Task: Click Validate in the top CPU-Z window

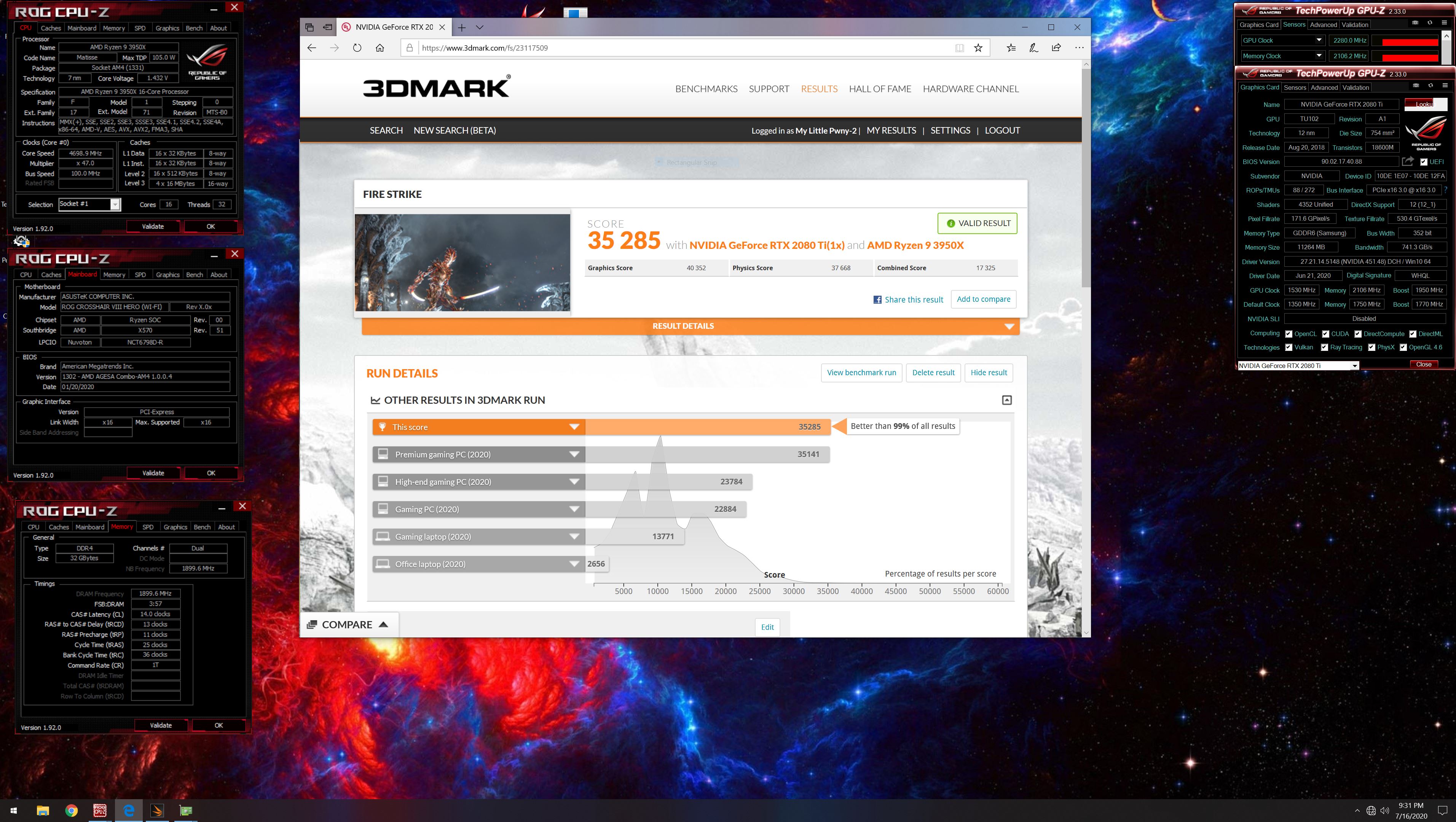Action: 153,226
